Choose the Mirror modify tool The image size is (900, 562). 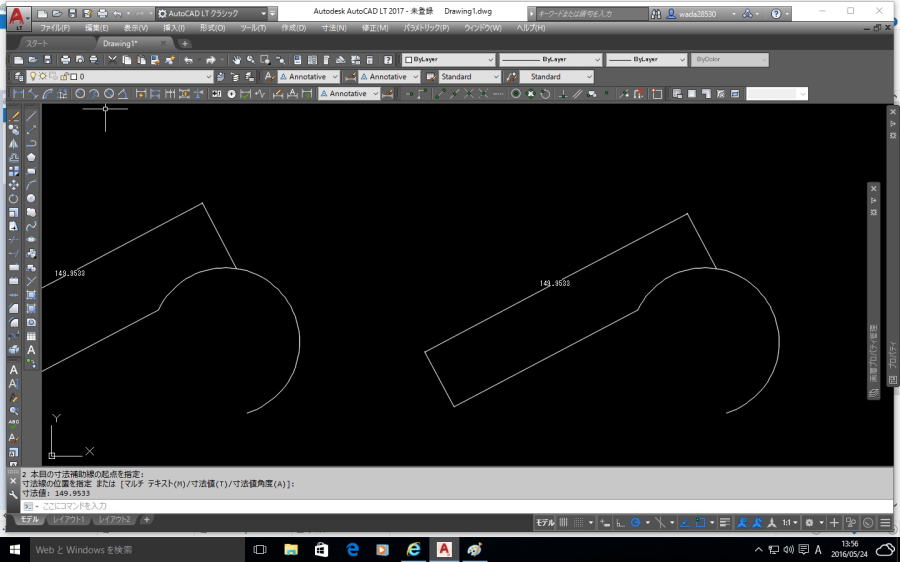(x=14, y=144)
